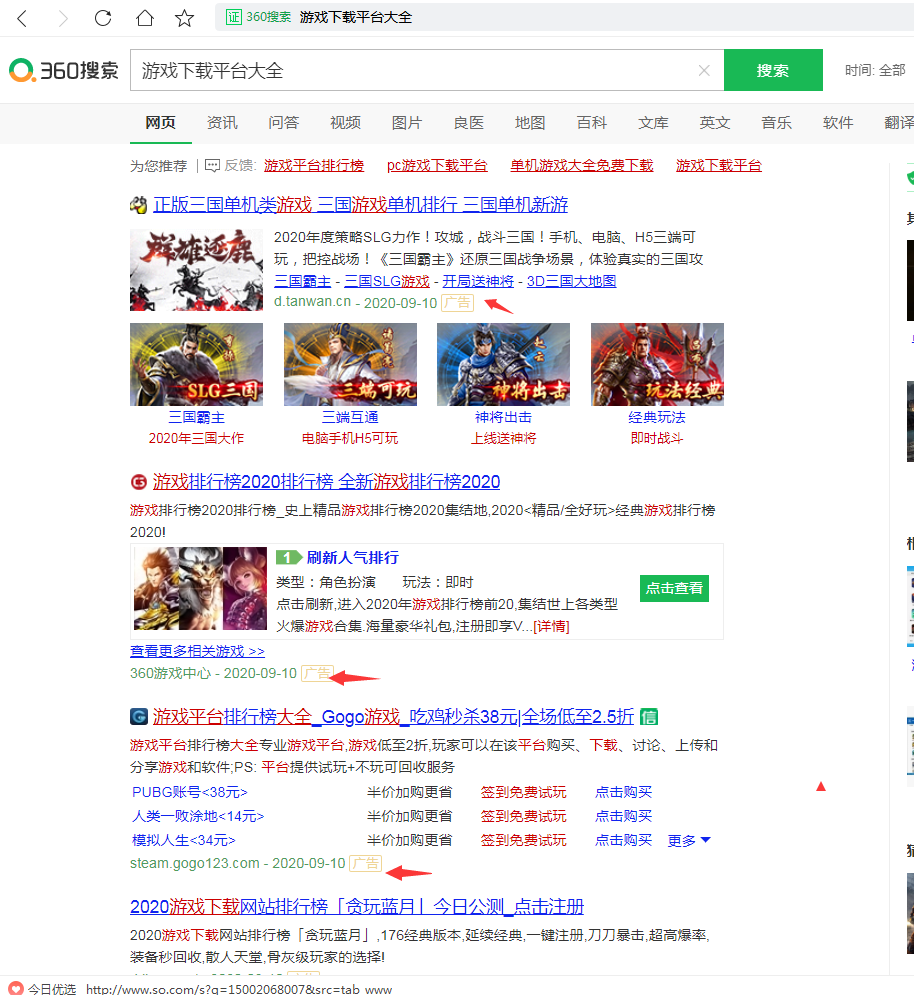Click the 开局送神将 sublink

point(478,281)
